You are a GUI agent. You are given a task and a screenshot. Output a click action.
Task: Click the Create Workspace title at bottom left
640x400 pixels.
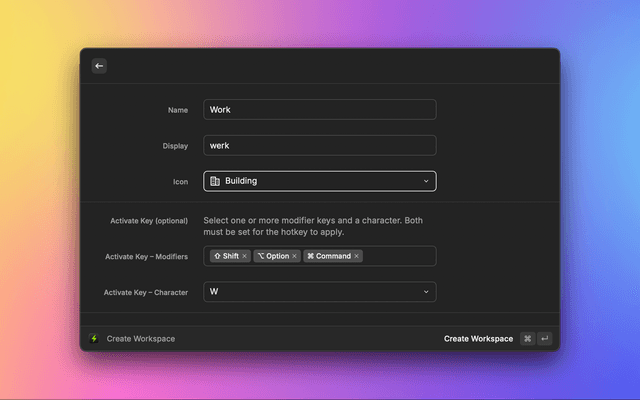point(141,339)
